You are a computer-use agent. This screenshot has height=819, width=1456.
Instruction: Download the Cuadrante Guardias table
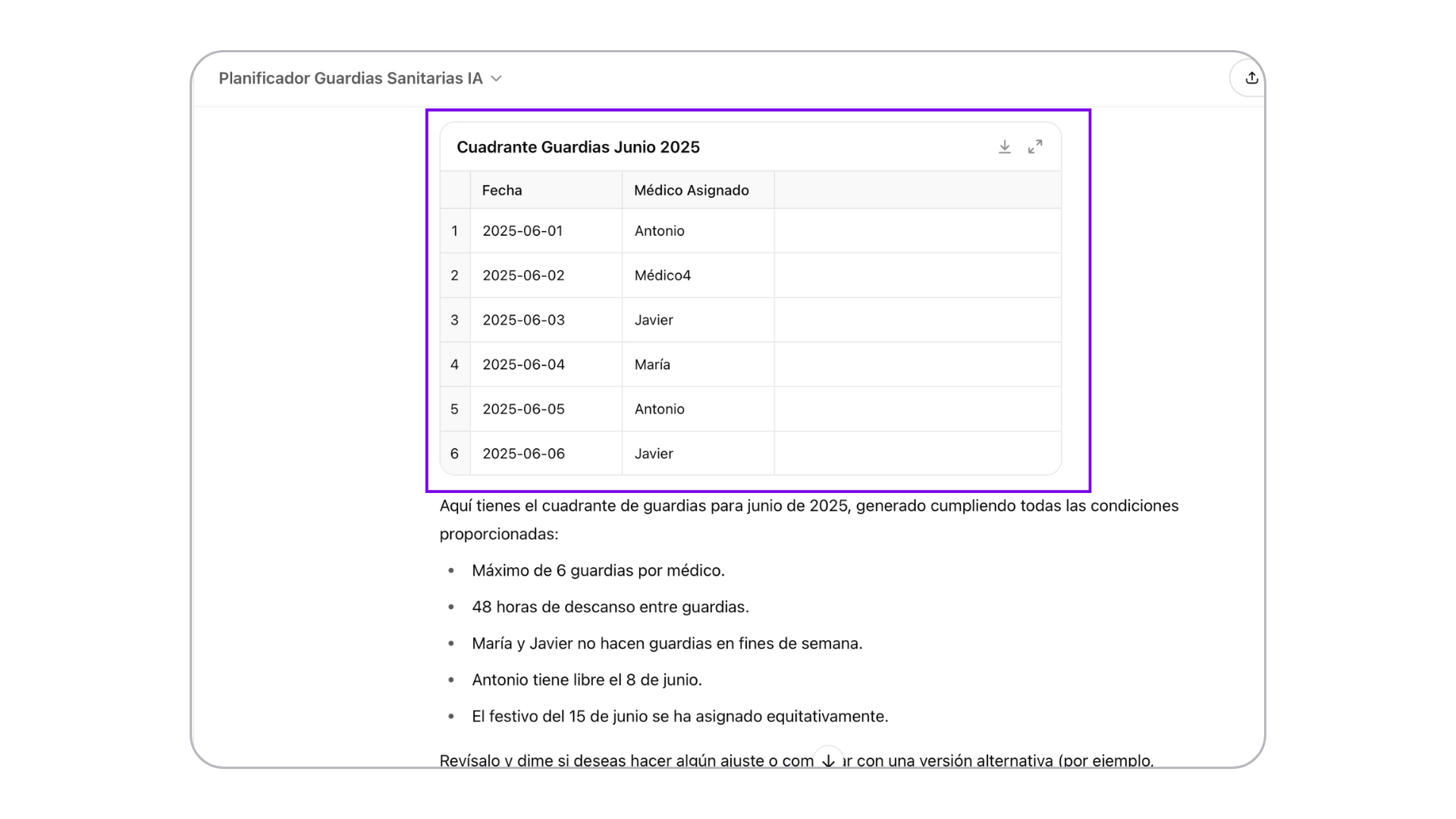point(1004,147)
